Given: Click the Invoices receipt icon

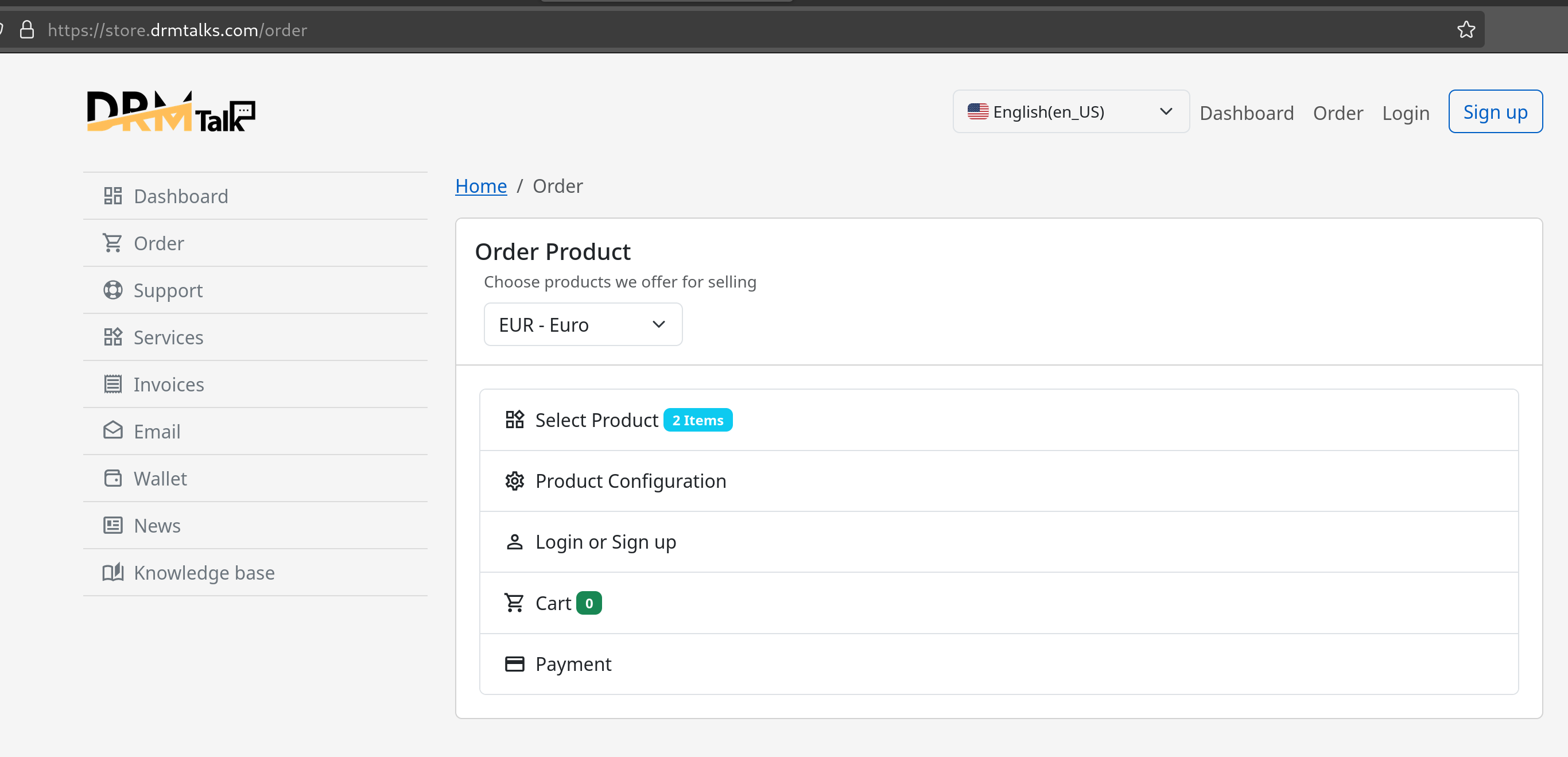Looking at the screenshot, I should [112, 385].
